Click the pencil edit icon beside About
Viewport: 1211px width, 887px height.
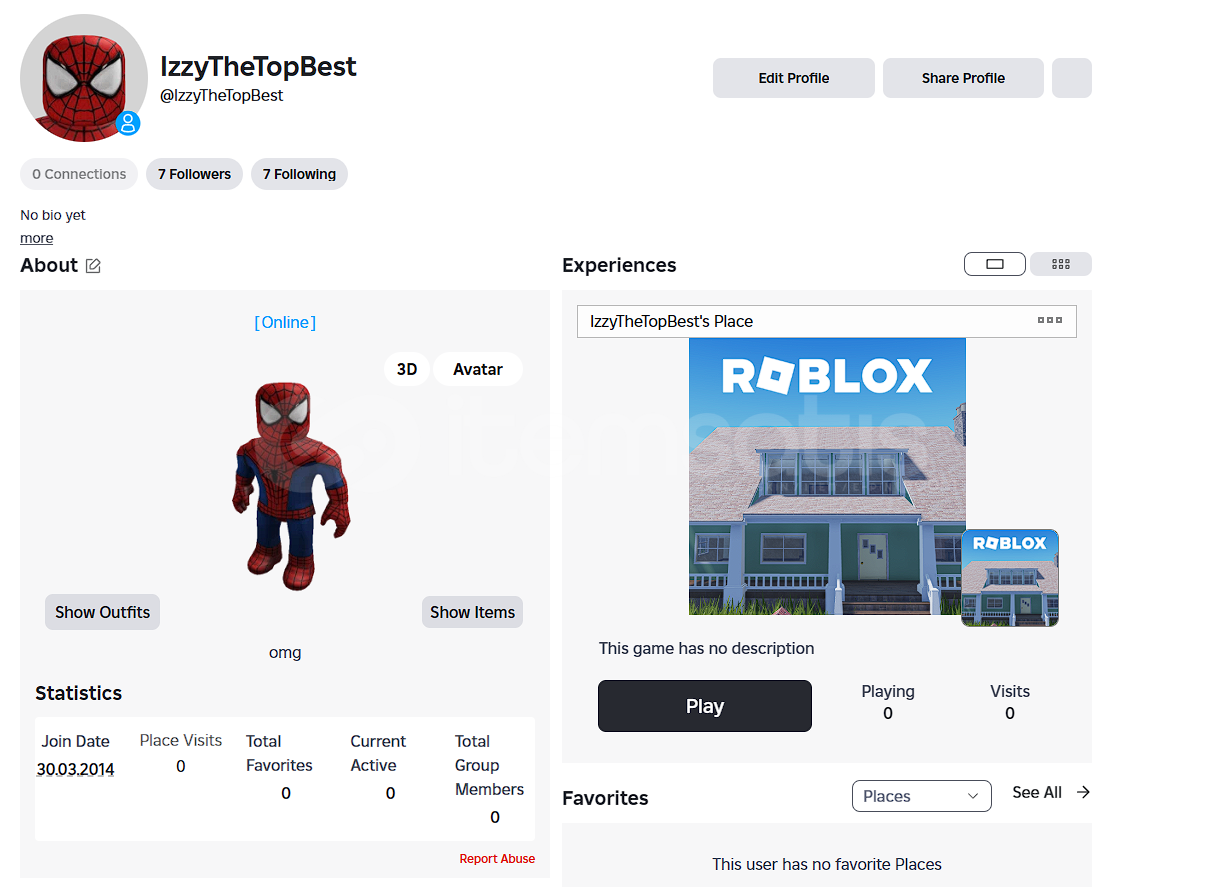[x=93, y=266]
